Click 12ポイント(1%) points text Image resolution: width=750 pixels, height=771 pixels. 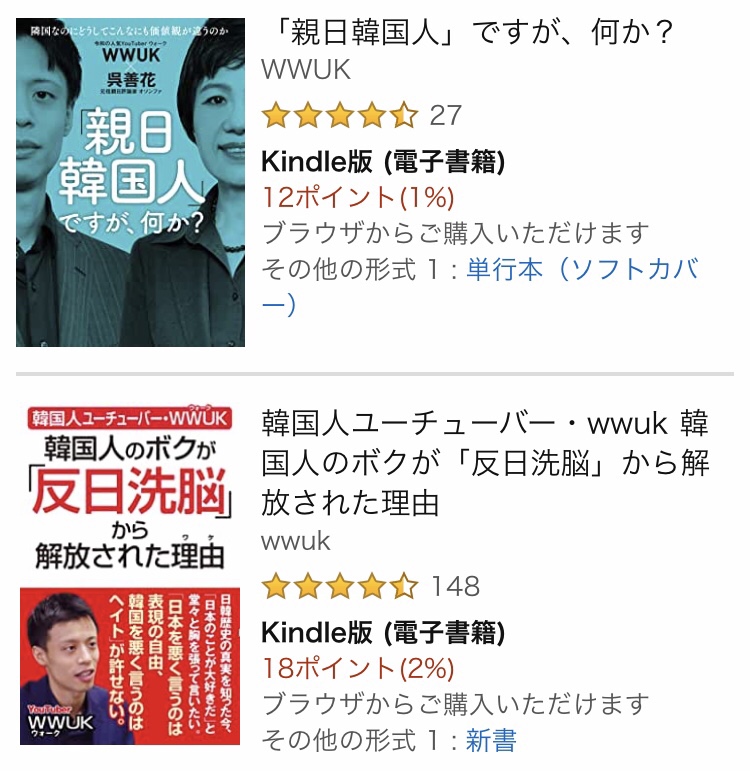[x=358, y=198]
